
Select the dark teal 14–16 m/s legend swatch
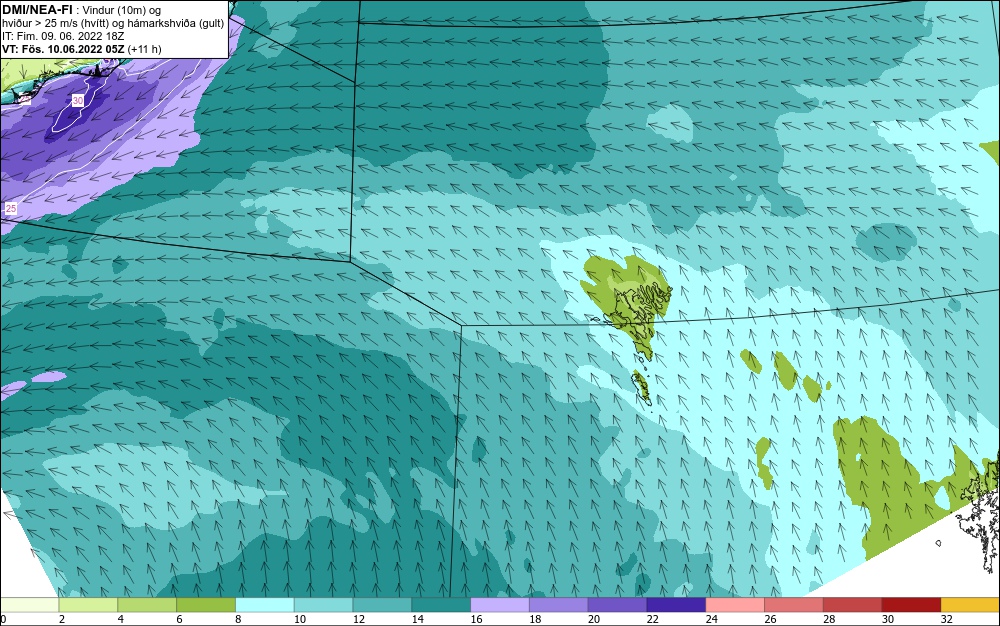[x=441, y=605]
